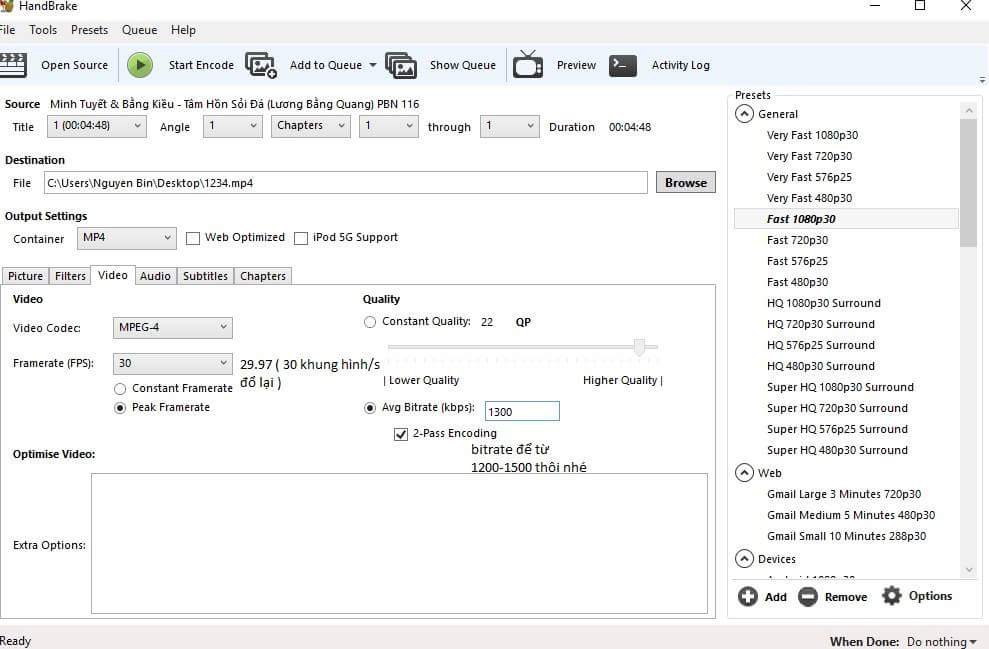The height and width of the screenshot is (649, 989).
Task: Click the Start Encode label
Action: click(201, 65)
